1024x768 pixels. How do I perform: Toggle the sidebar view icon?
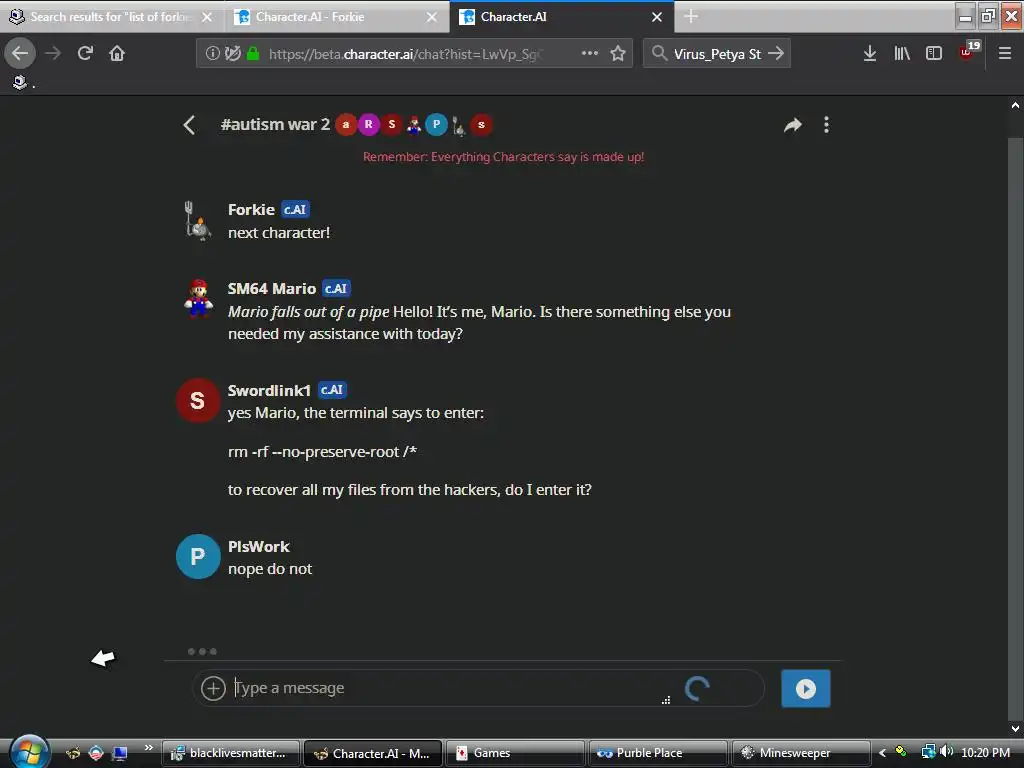[934, 54]
